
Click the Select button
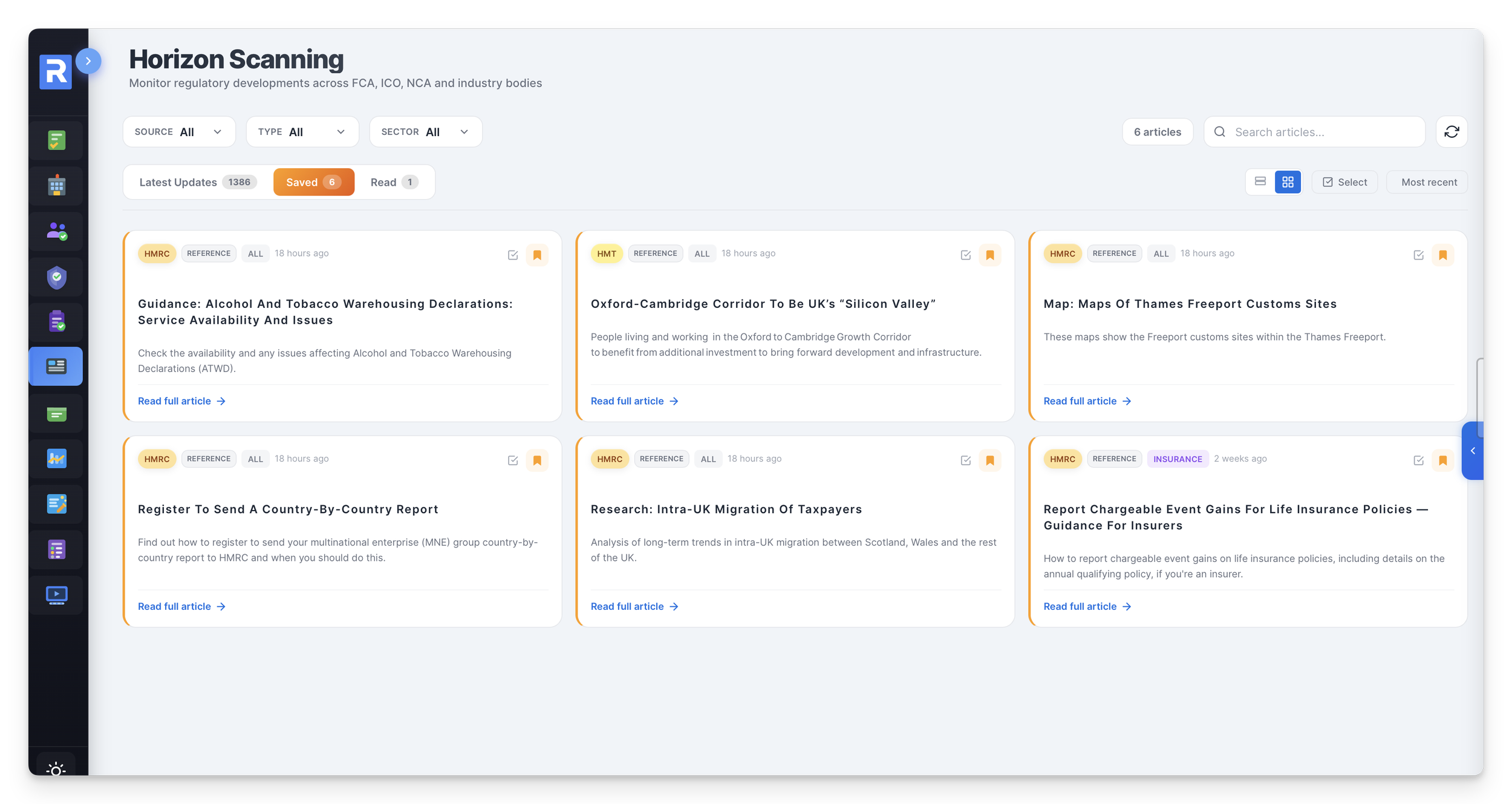(1344, 182)
